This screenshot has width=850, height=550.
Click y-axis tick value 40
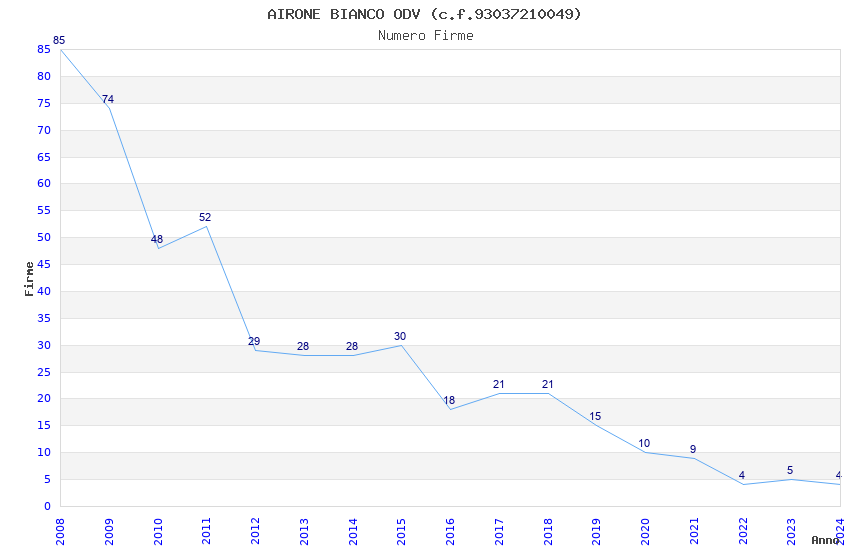point(44,291)
